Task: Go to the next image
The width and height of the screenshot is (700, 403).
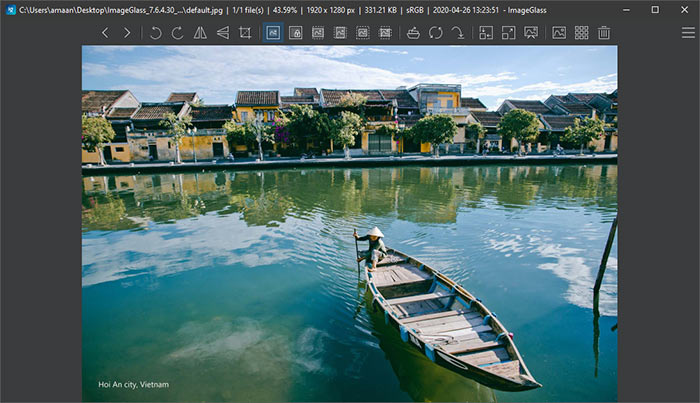Action: pyautogui.click(x=127, y=33)
